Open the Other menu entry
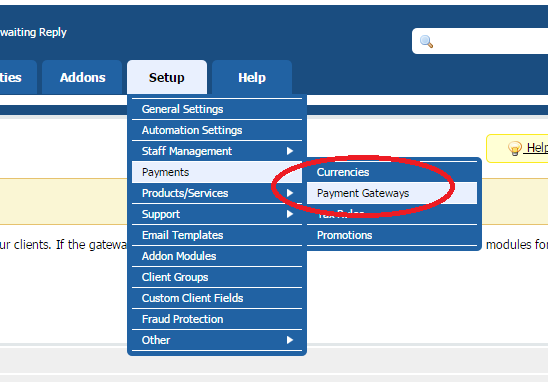 click(x=217, y=340)
